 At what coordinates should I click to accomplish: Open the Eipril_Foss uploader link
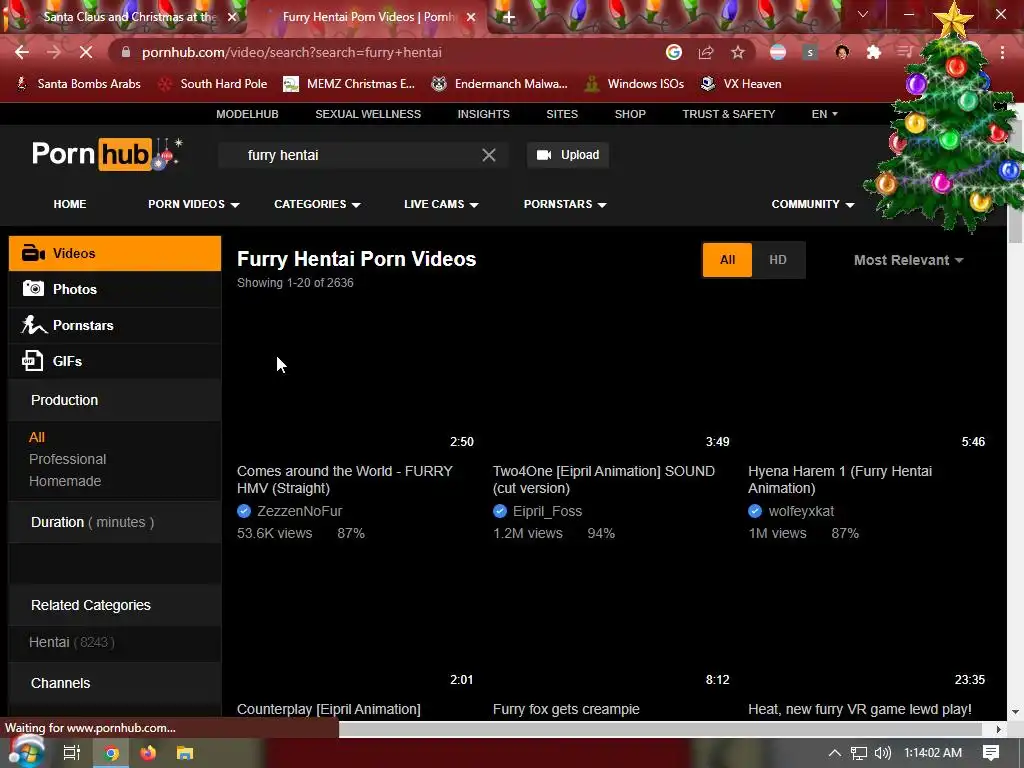pos(547,511)
